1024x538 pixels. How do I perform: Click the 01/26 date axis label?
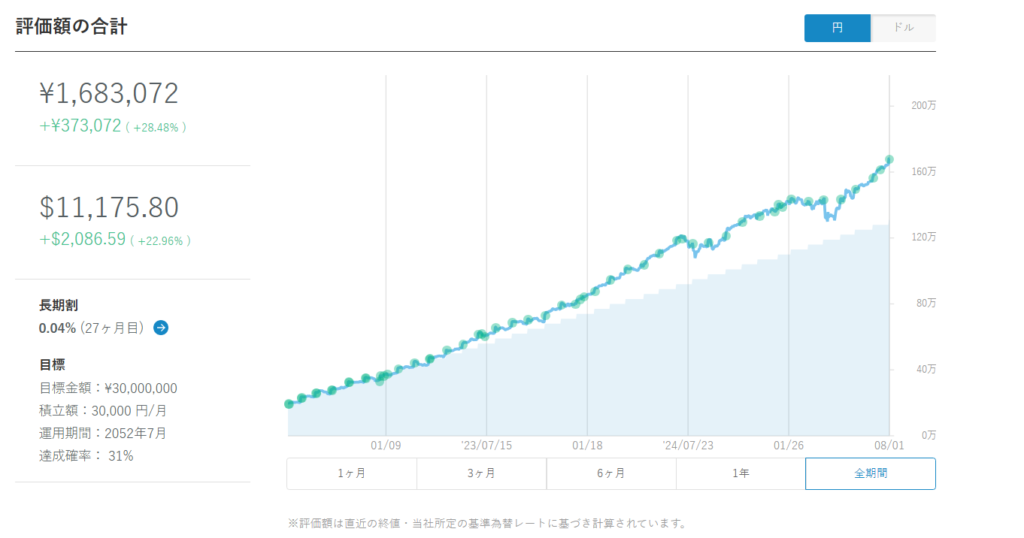tap(788, 445)
